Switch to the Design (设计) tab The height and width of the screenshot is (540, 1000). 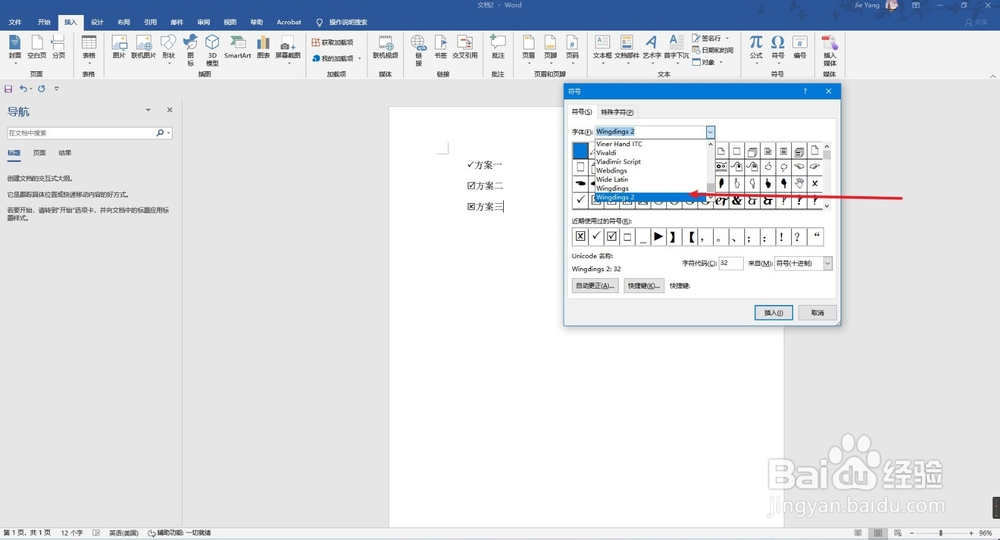tap(97, 22)
